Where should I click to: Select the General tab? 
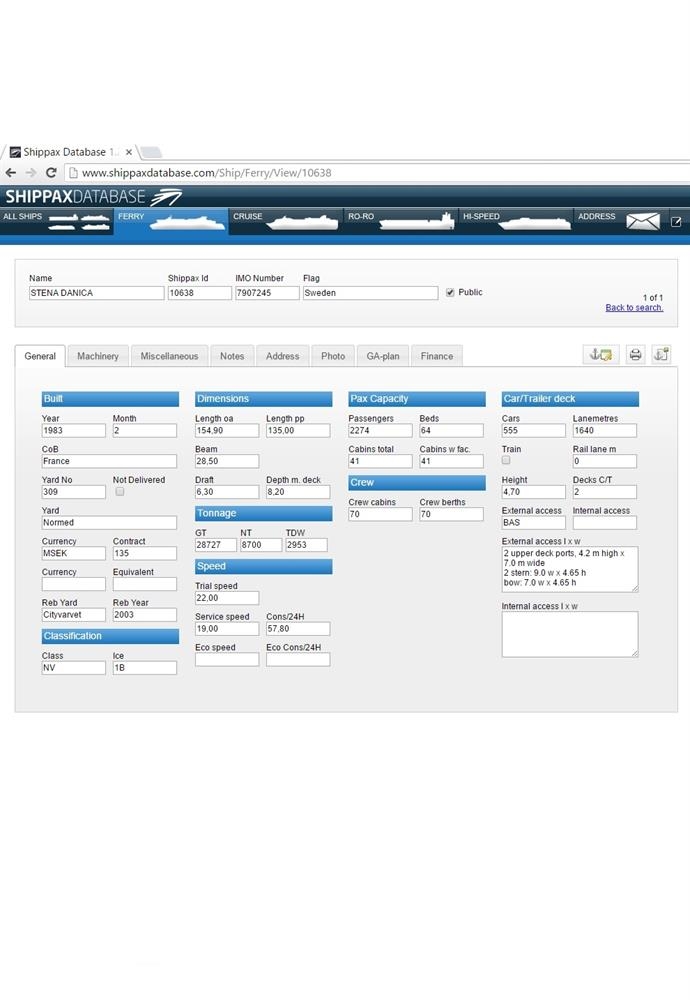[x=40, y=356]
